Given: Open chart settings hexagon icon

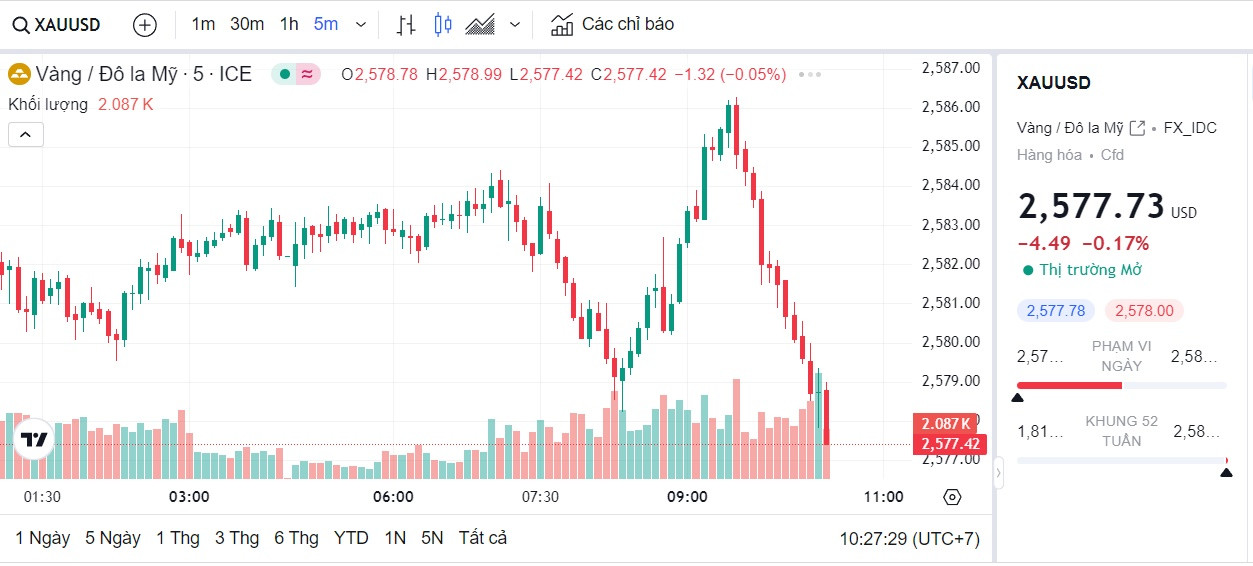Looking at the screenshot, I should coord(952,497).
